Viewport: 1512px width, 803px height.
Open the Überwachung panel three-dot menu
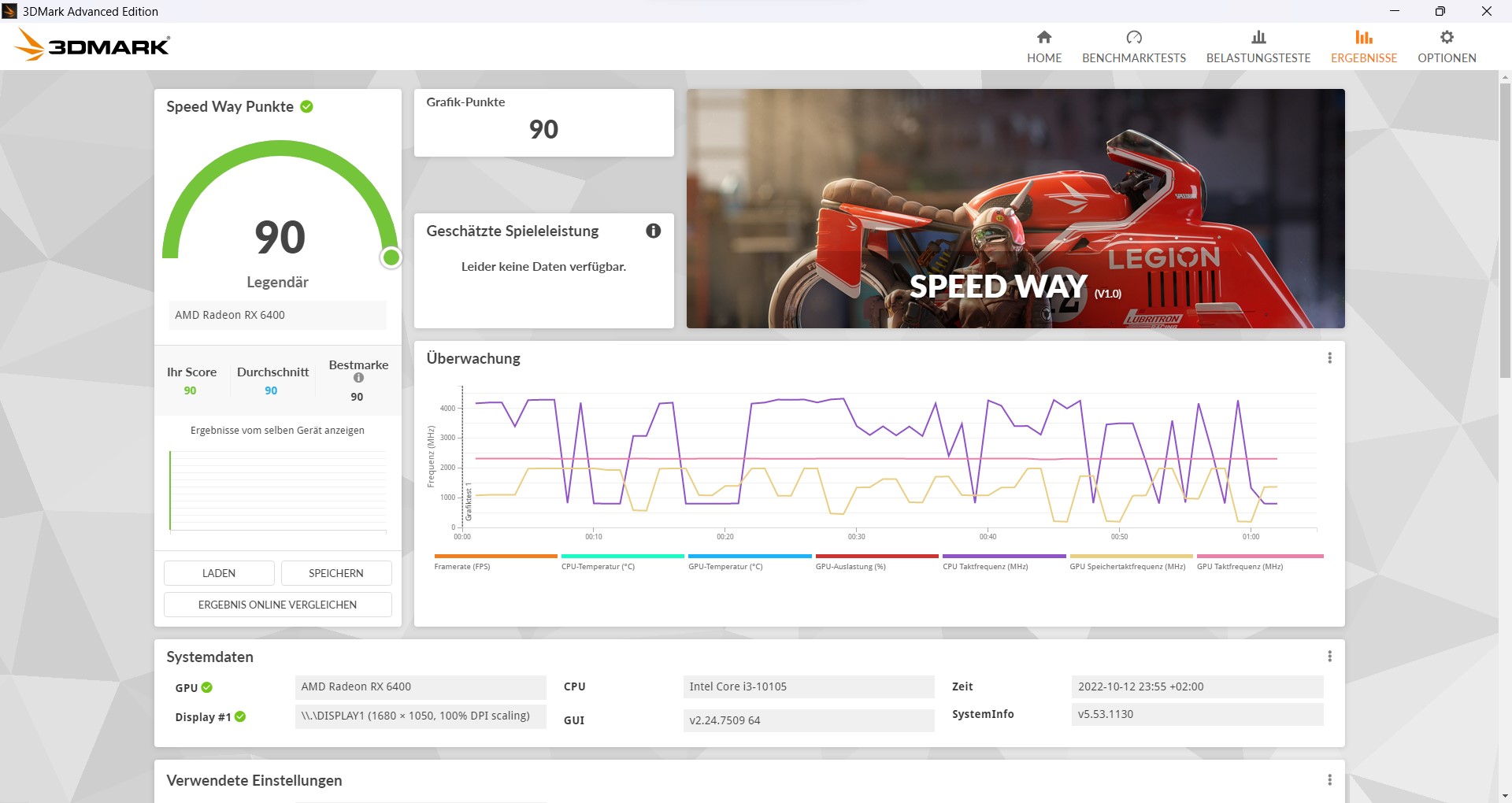tap(1329, 358)
